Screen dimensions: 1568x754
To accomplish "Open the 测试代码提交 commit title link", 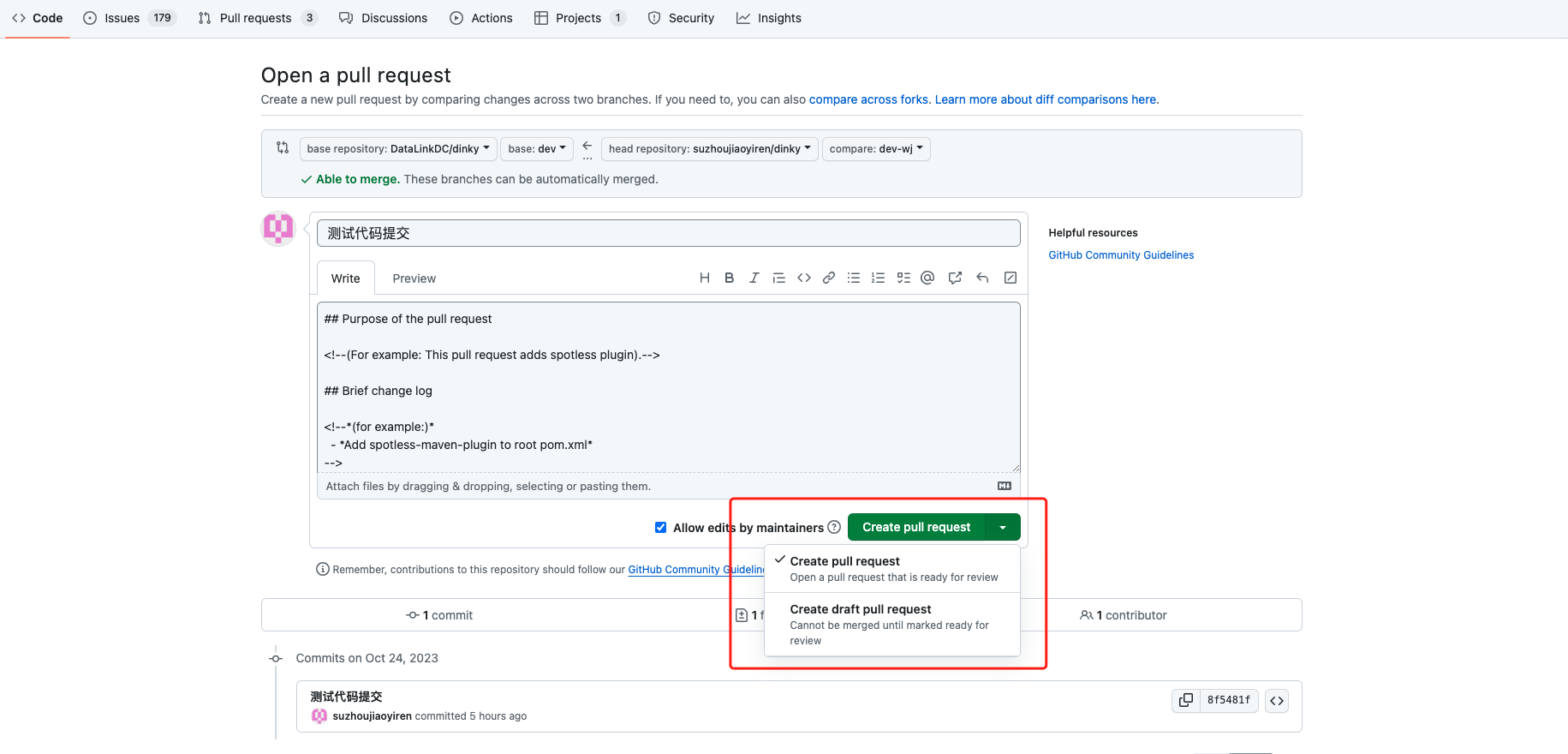I will click(346, 697).
